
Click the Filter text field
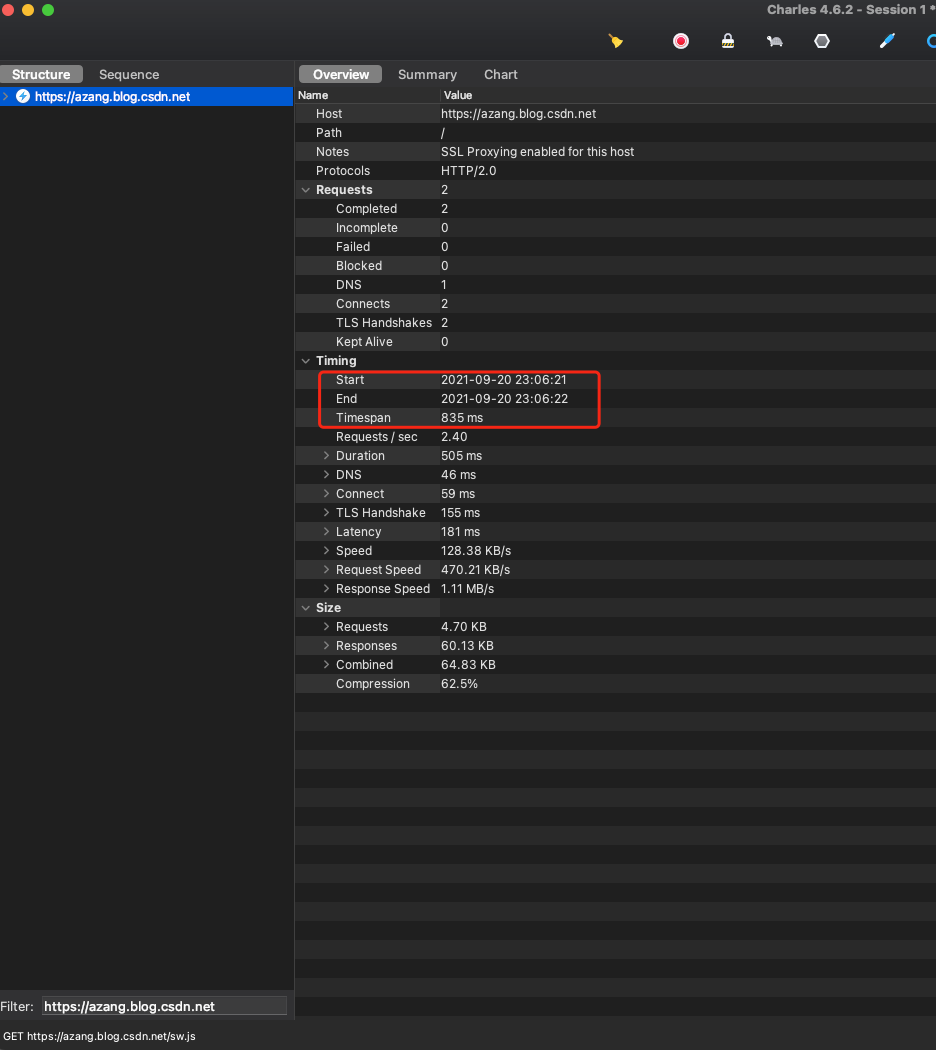click(x=165, y=1006)
